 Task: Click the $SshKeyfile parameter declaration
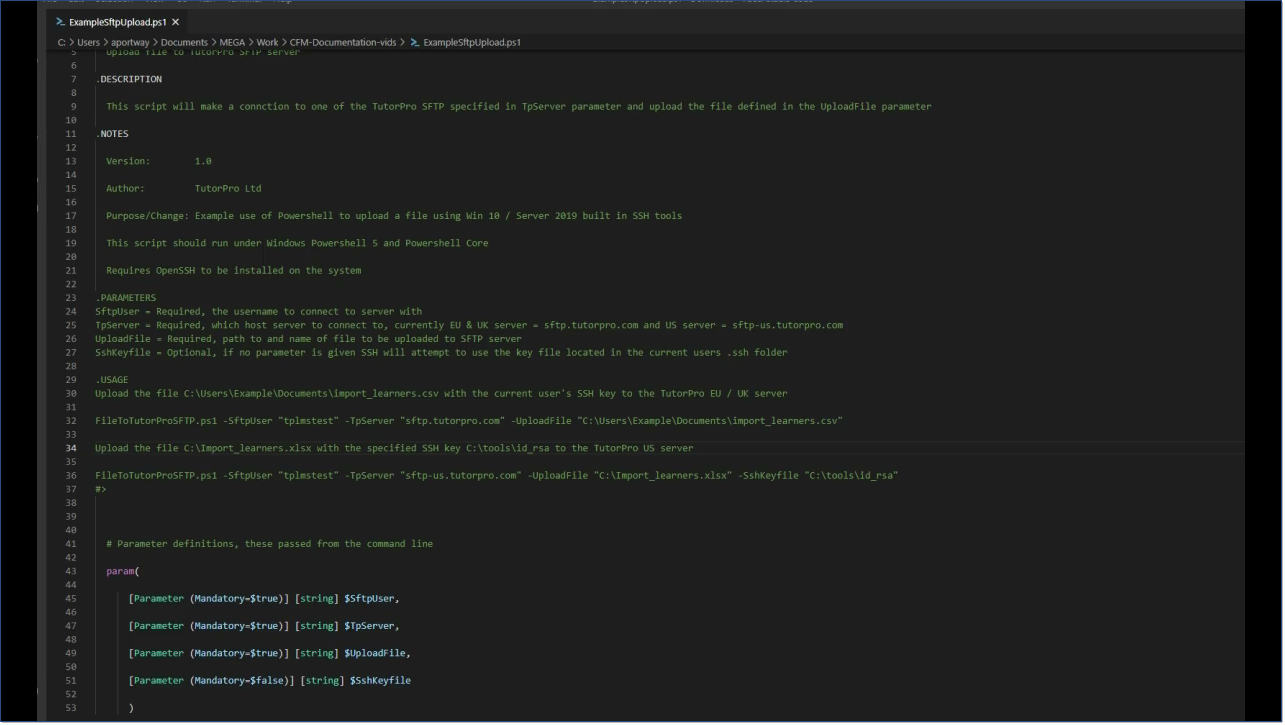click(x=270, y=680)
